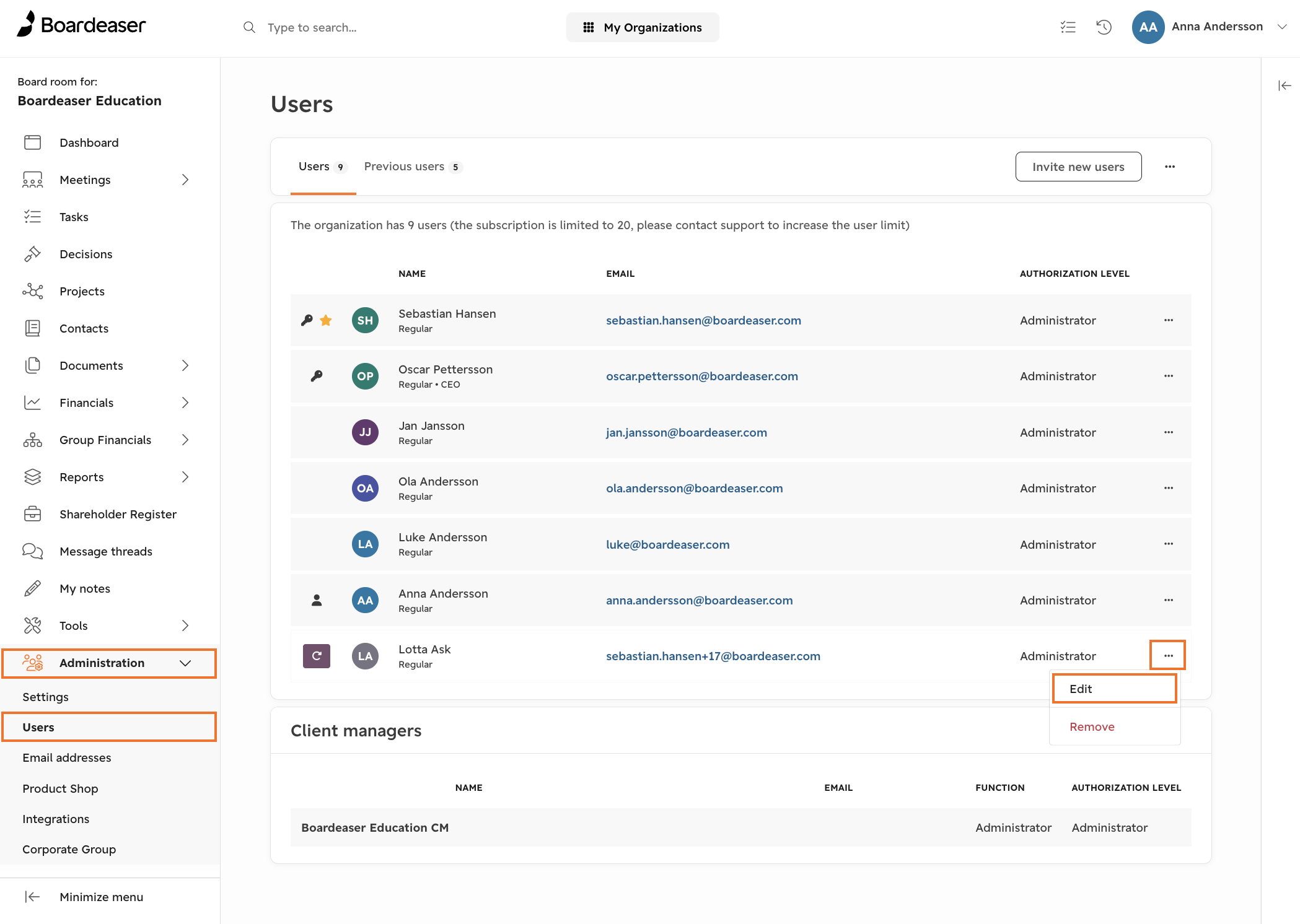This screenshot has width=1300, height=924.
Task: Switch to the Users tab
Action: 323,167
